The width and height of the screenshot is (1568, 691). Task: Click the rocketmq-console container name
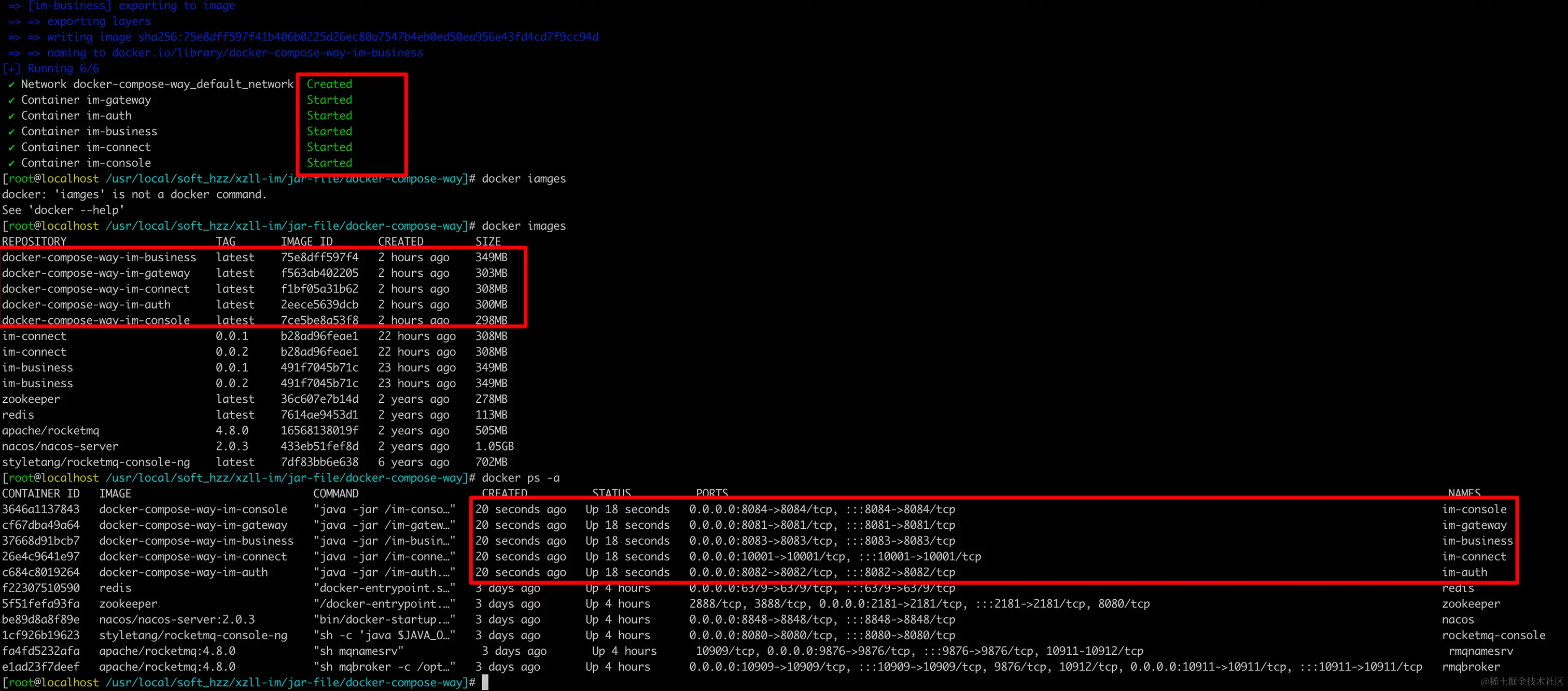point(1493,635)
